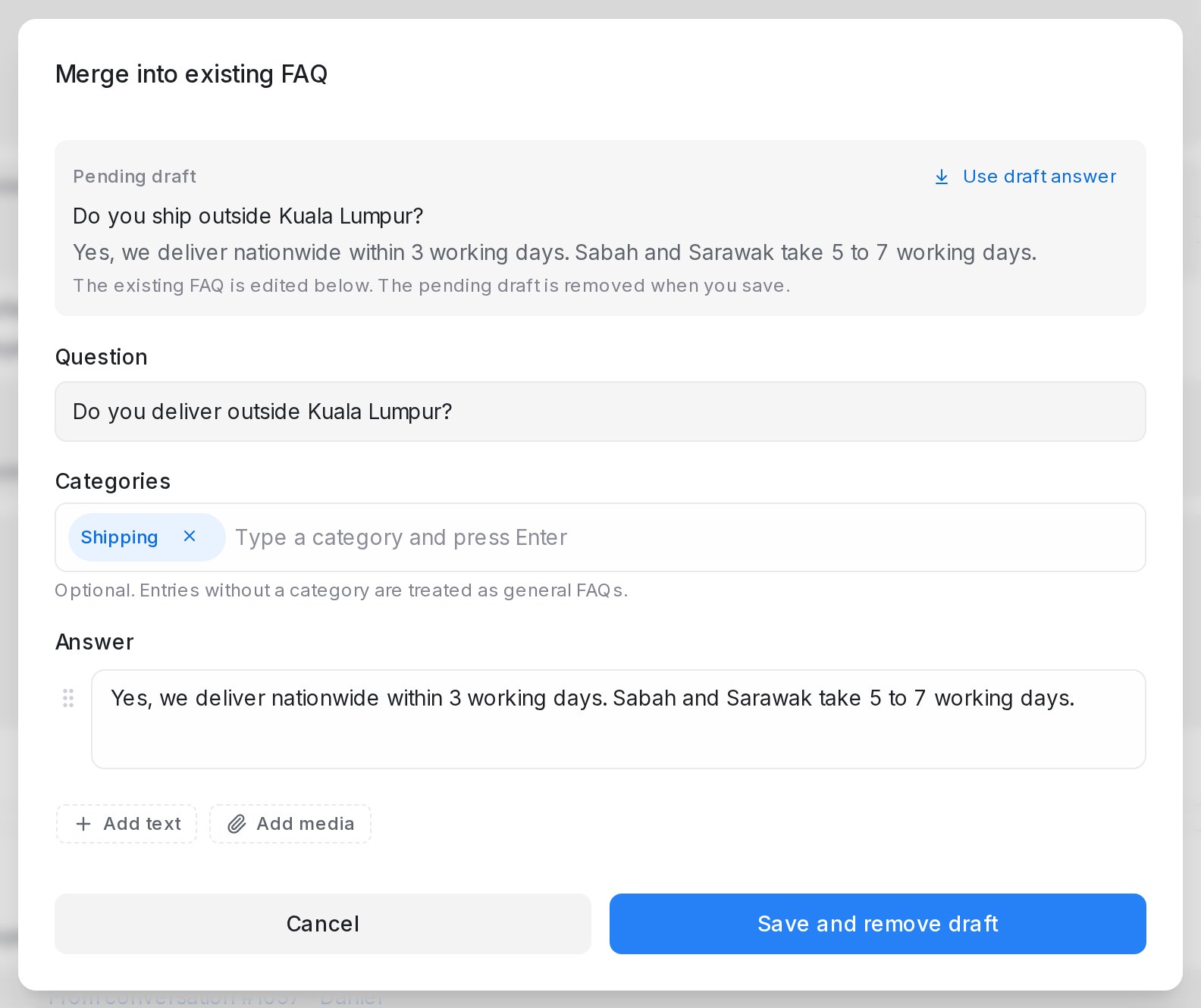This screenshot has height=1008, width=1201.
Task: Click Save and remove draft
Action: tap(877, 924)
